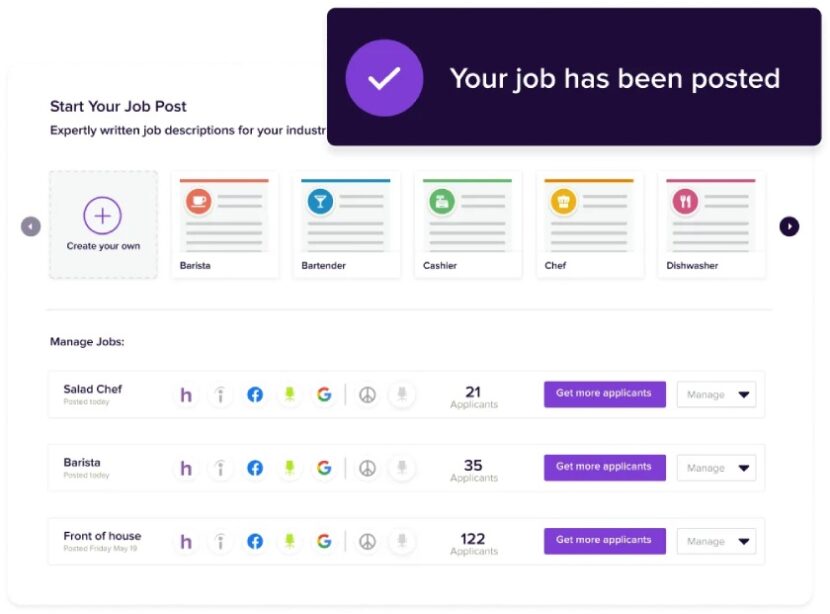Select the green ZipRecruiter icon for Salad Chef
830x614 pixels.
[x=289, y=394]
